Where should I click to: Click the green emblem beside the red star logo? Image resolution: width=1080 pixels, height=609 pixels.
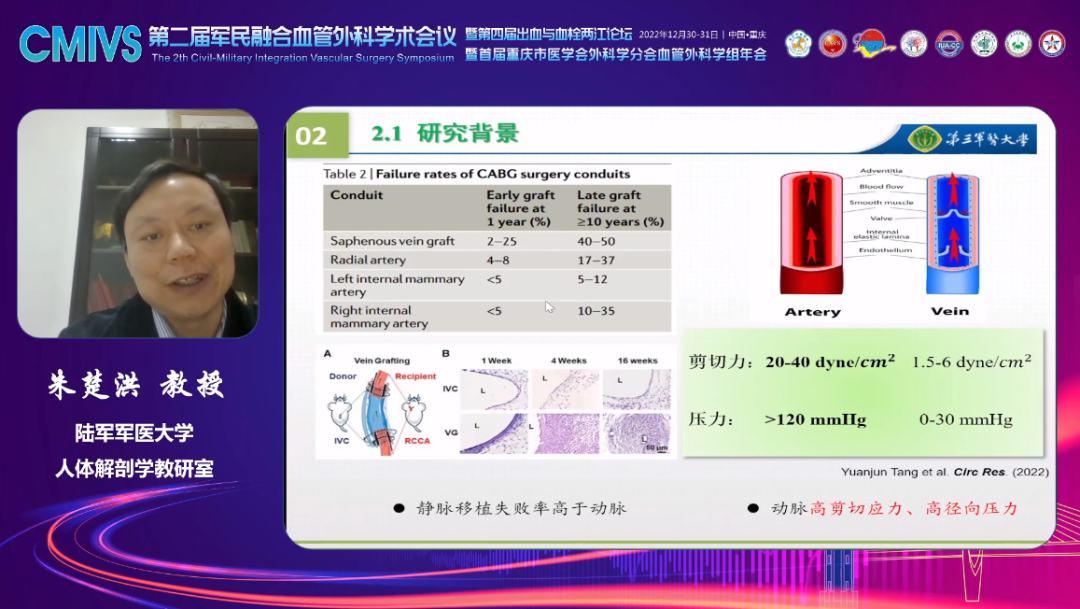[1018, 43]
